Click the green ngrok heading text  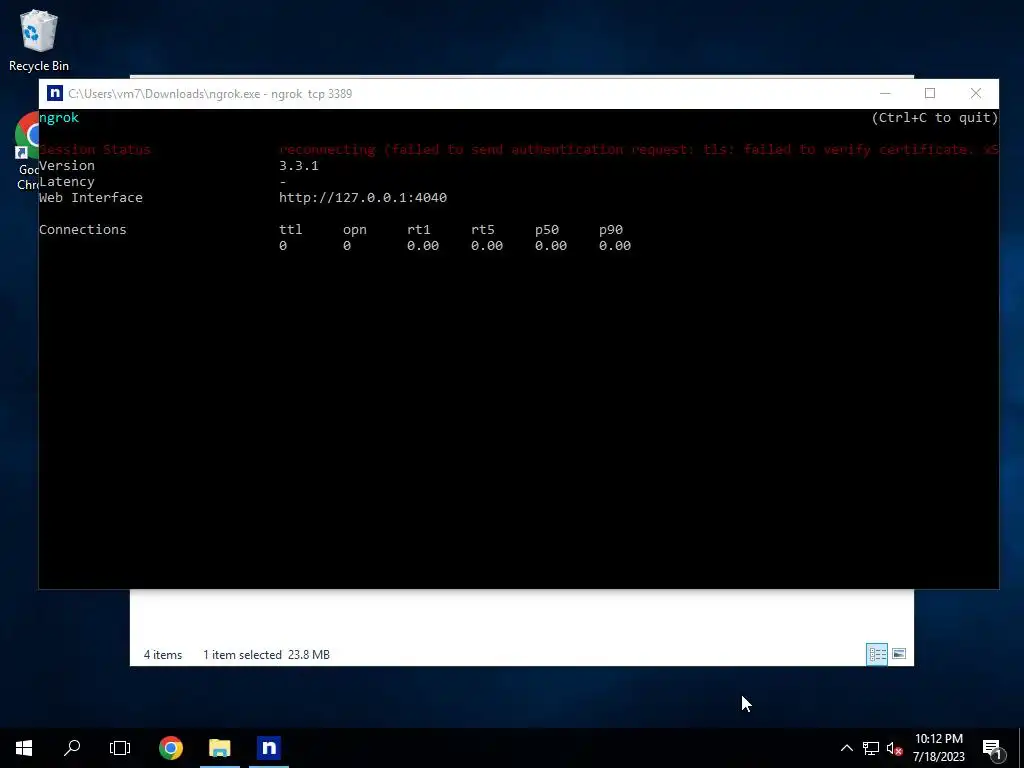59,118
